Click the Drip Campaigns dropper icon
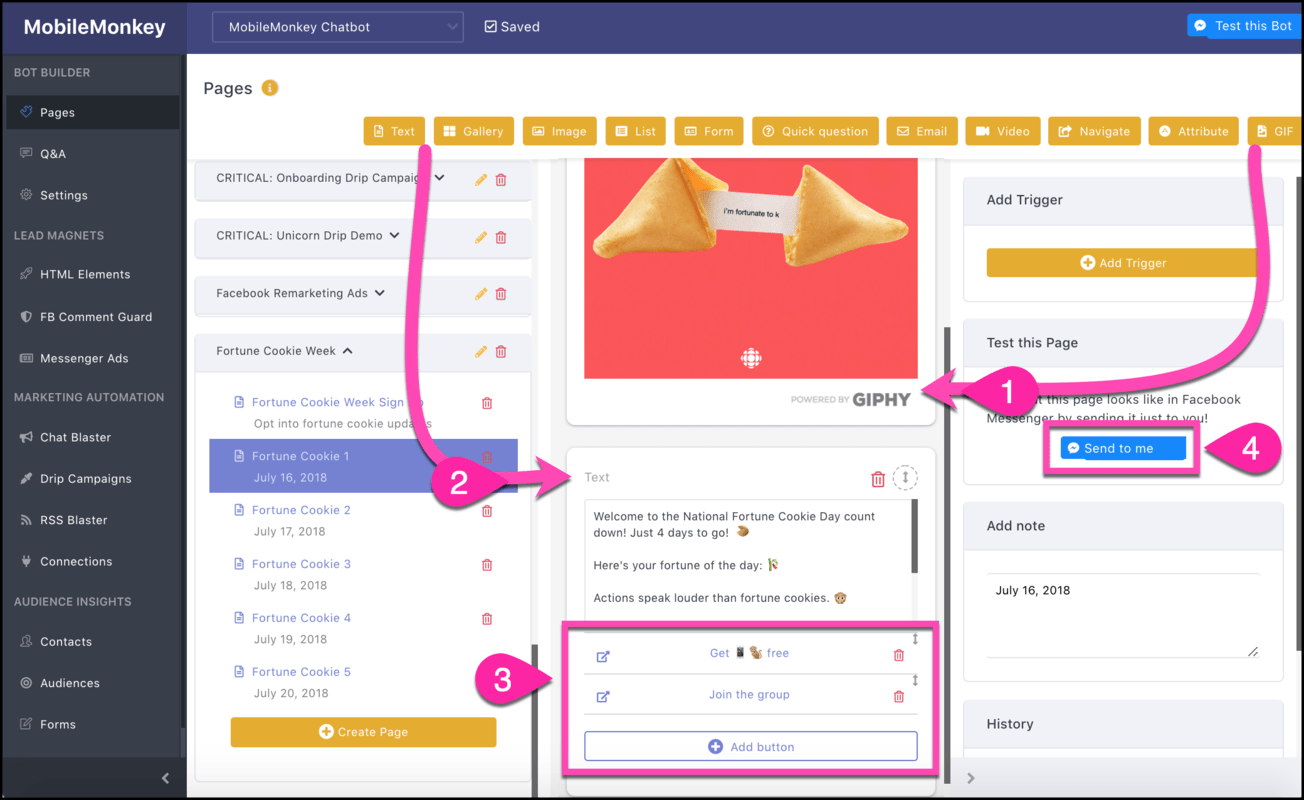Viewport: 1304px width, 800px height. pyautogui.click(x=26, y=478)
